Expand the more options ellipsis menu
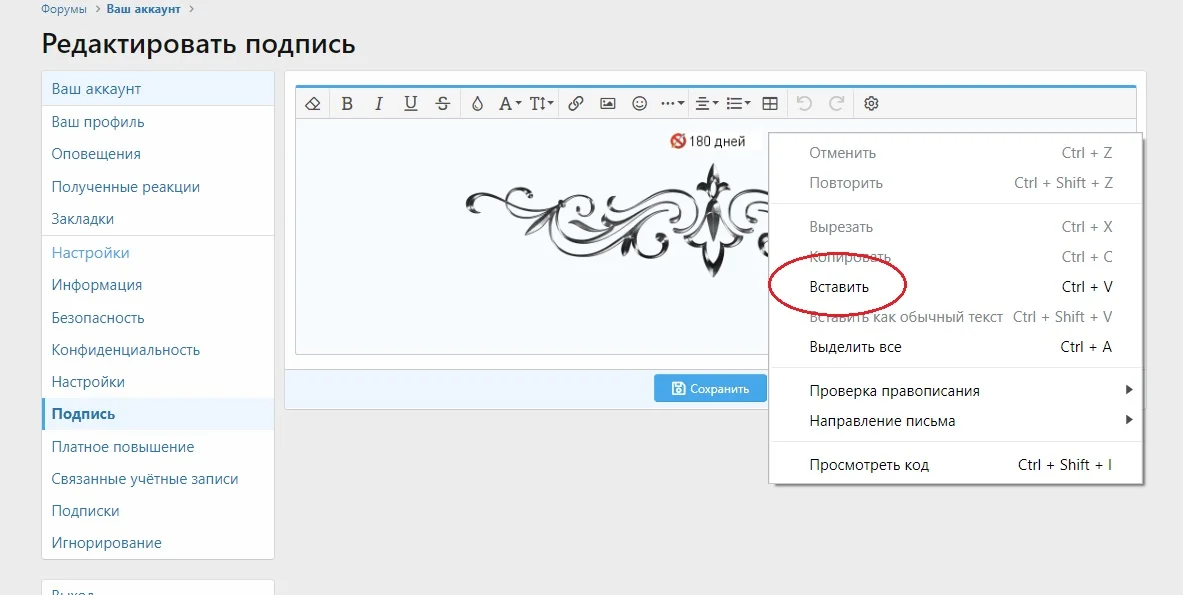This screenshot has height=595, width=1183. [672, 103]
